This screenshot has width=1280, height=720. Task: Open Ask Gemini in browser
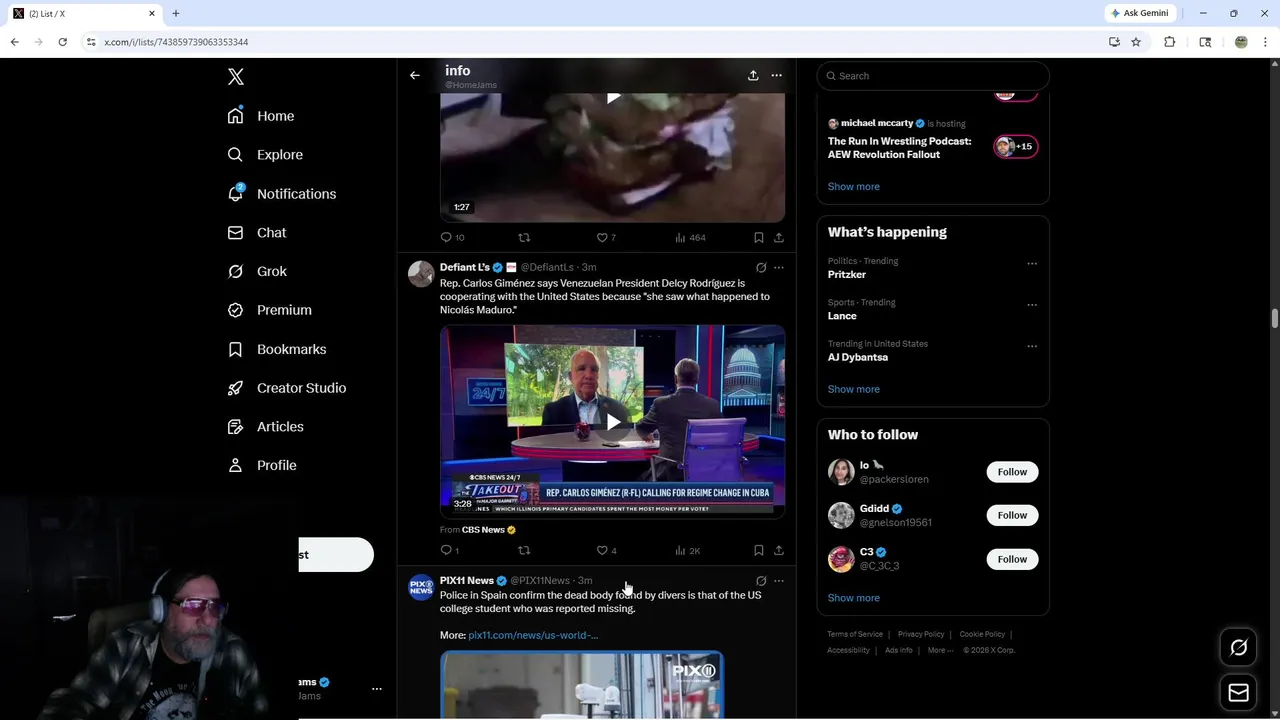[x=1140, y=13]
